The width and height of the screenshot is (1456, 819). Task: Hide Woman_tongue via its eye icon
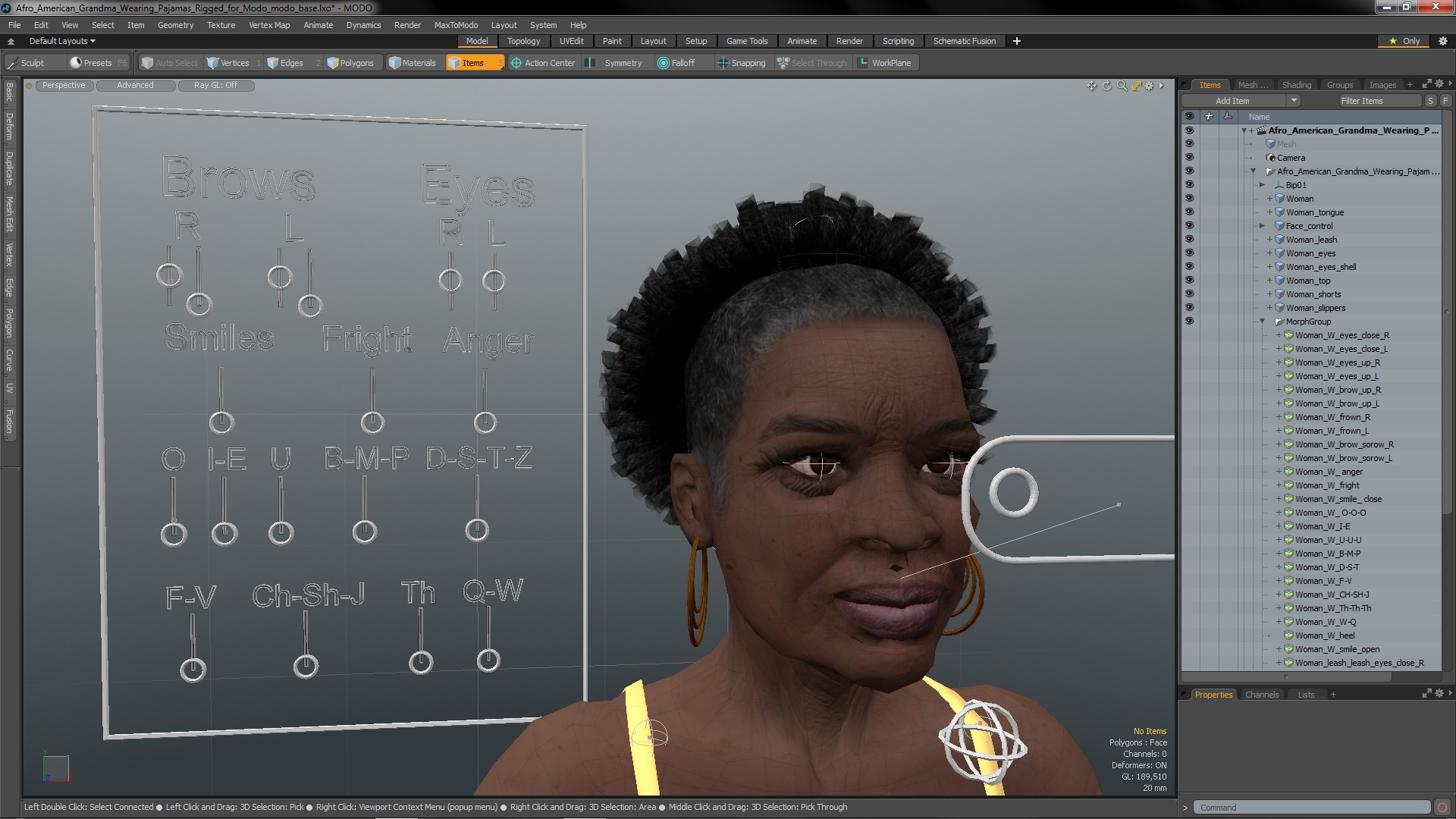click(x=1189, y=212)
